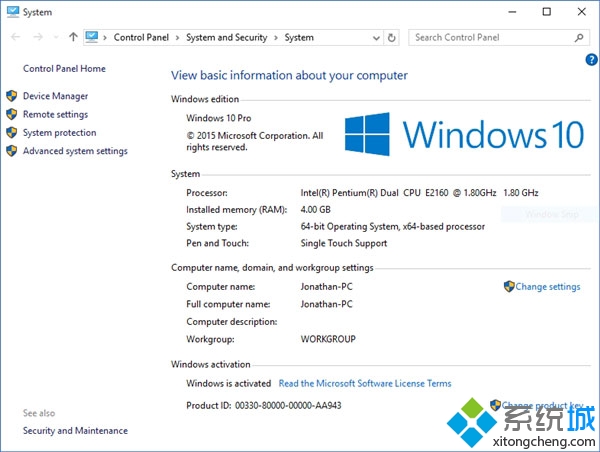Click the shield icon beside Remote settings
Image resolution: width=600 pixels, height=452 pixels.
tap(12, 114)
